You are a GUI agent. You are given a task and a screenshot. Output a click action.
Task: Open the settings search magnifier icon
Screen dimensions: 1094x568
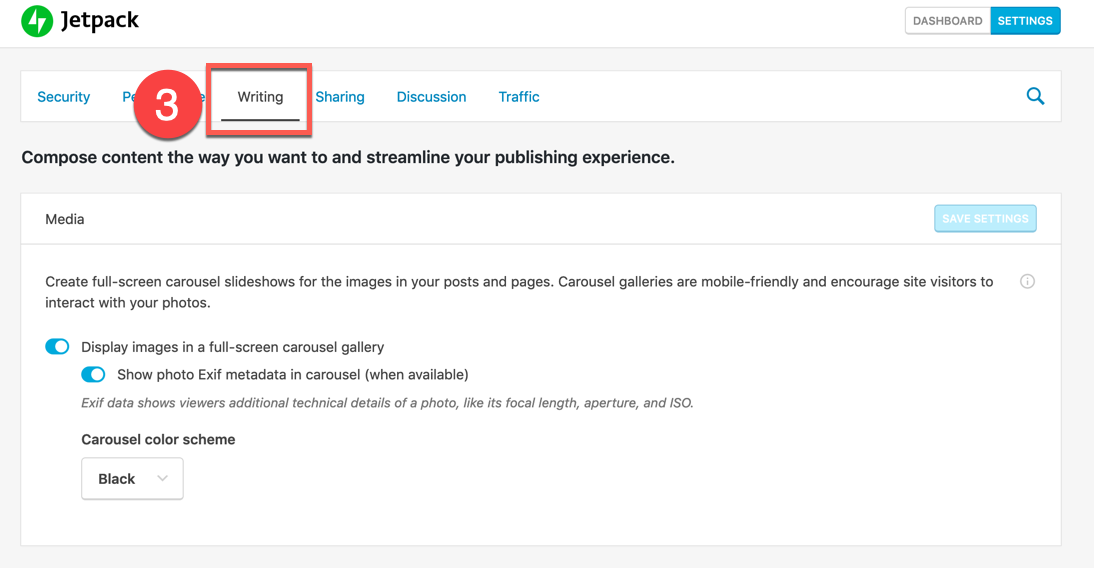[1035, 96]
